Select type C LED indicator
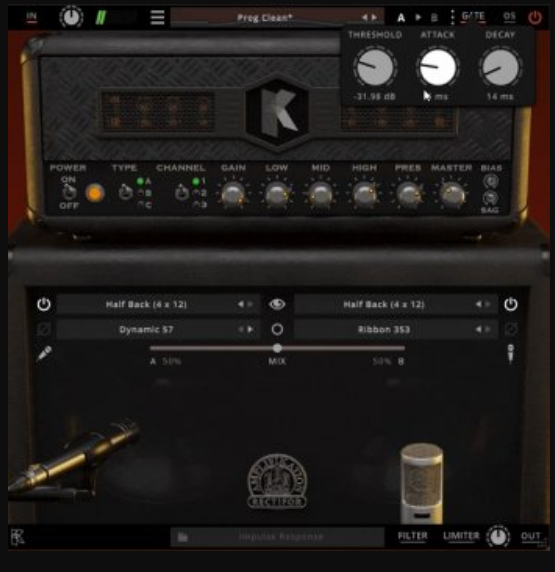Viewport: 555px width, 572px height. click(x=140, y=204)
